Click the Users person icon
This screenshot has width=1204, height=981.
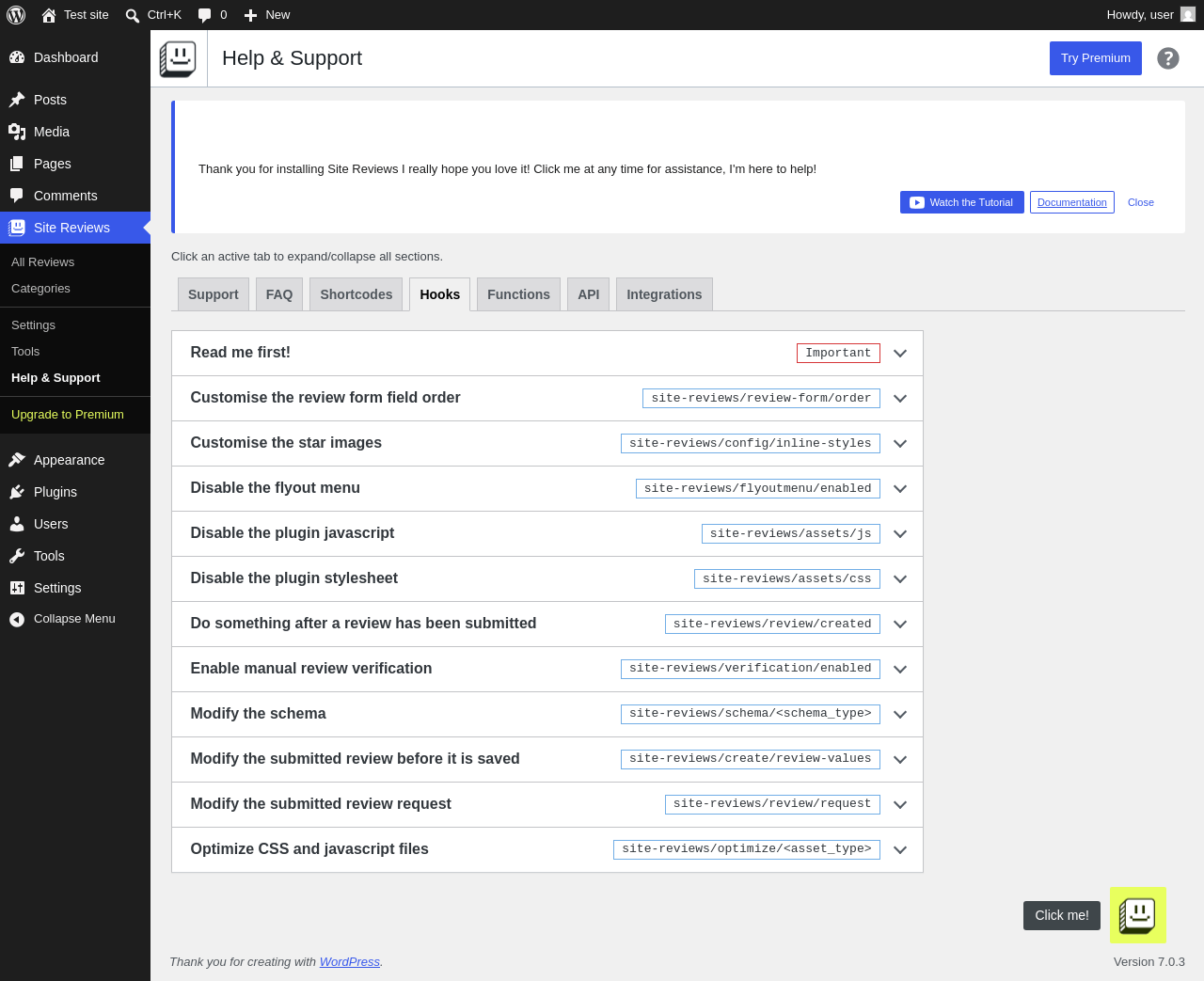coord(17,524)
